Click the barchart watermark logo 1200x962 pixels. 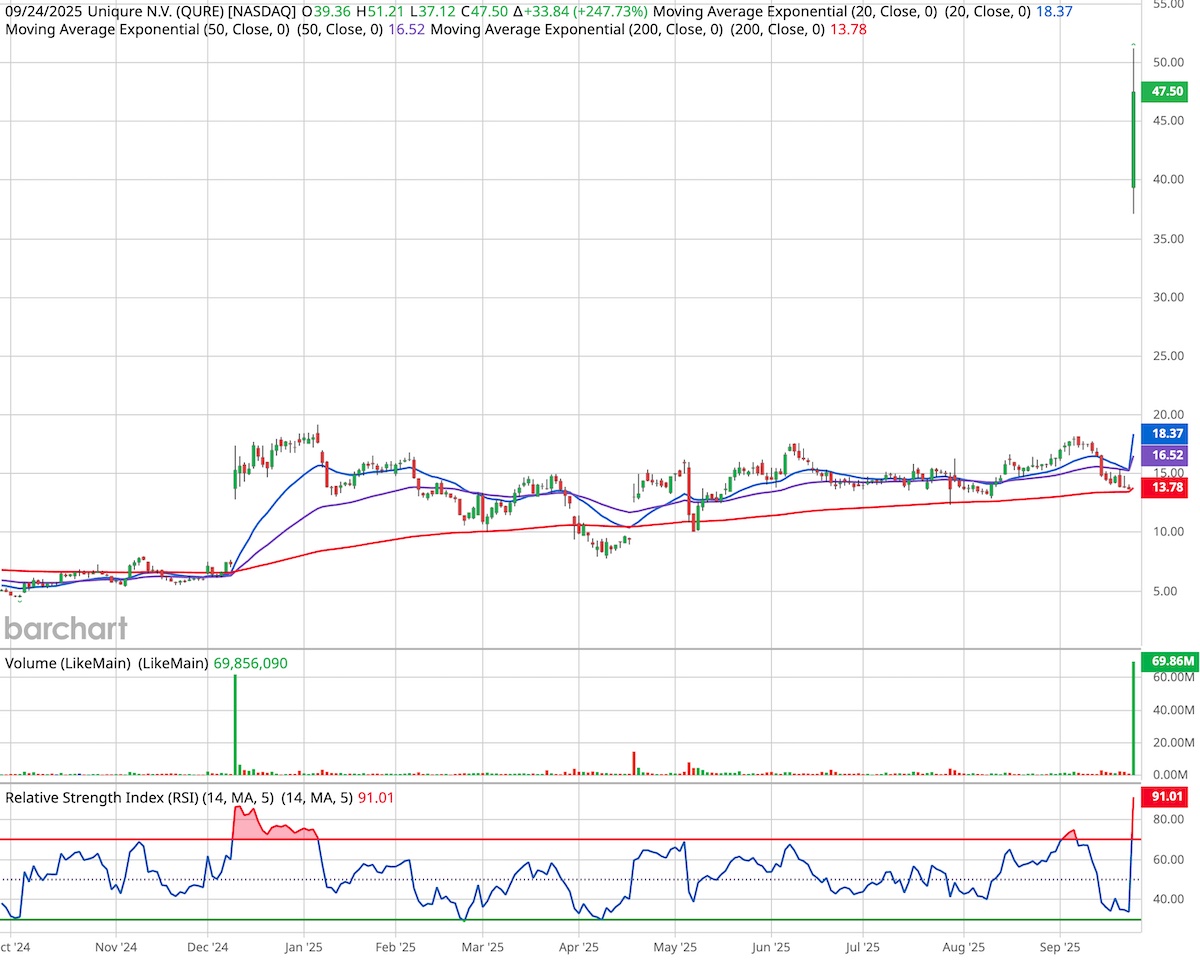(x=64, y=629)
